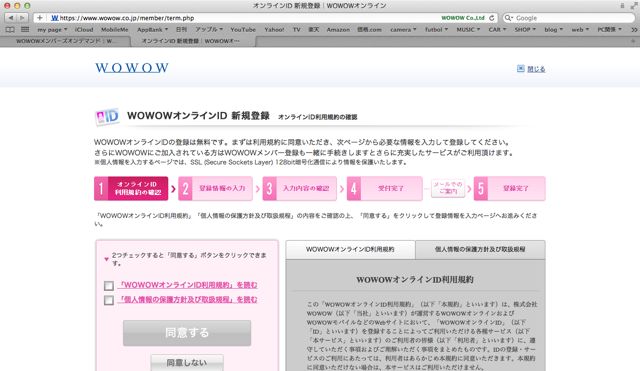Open the TV bookmark
This screenshot has width=640, height=371.
(297, 29)
